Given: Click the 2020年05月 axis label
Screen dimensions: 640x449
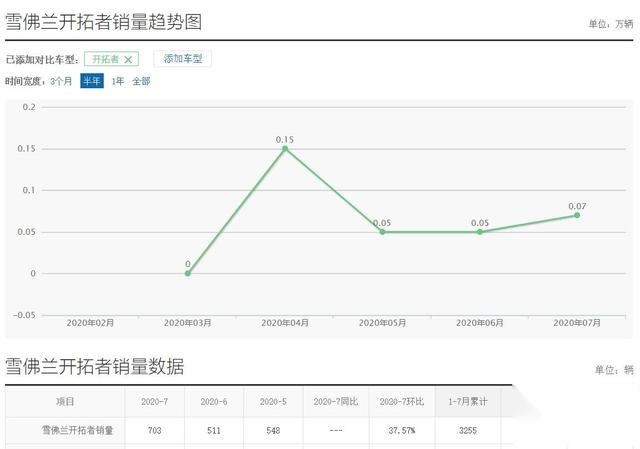Looking at the screenshot, I should [x=382, y=323].
